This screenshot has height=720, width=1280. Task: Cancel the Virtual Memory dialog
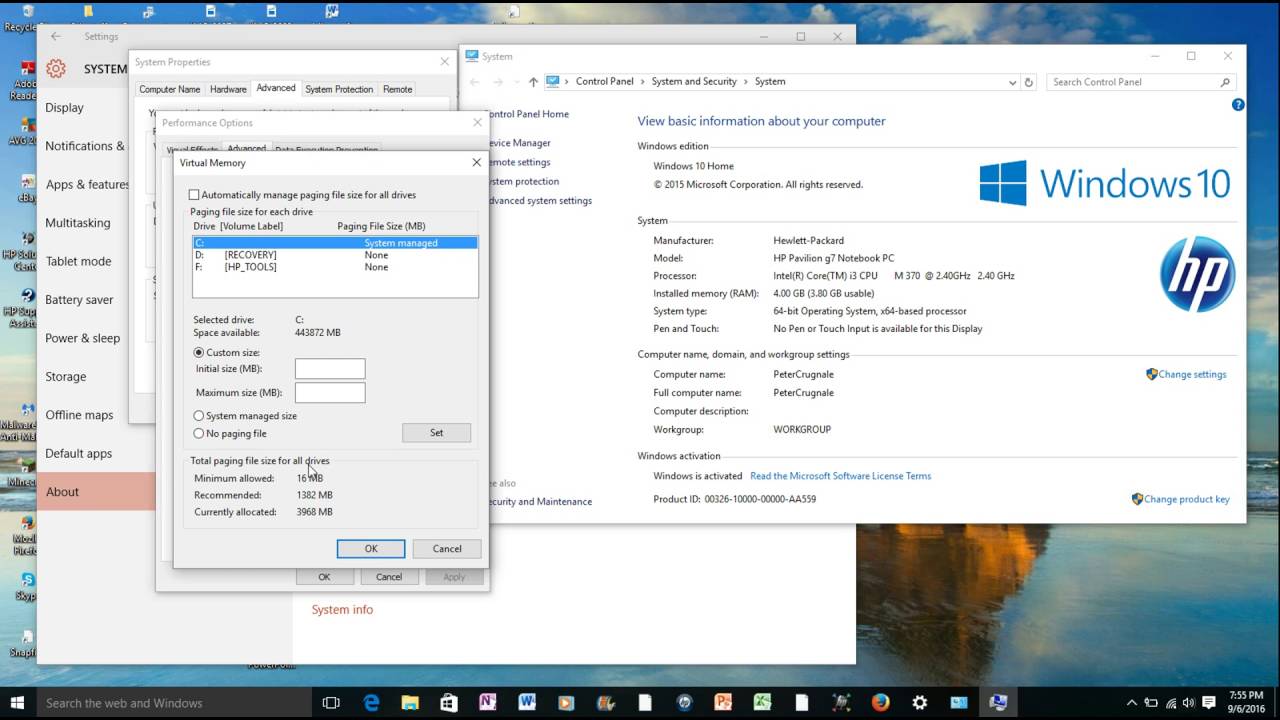(447, 549)
